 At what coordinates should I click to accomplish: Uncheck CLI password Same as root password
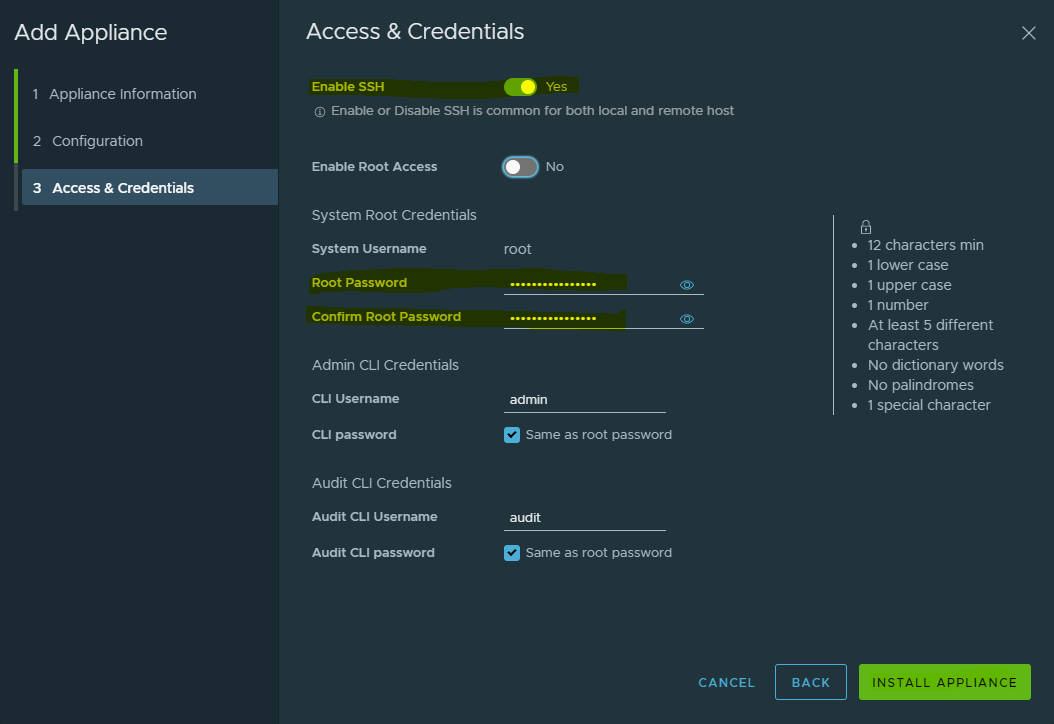(512, 435)
